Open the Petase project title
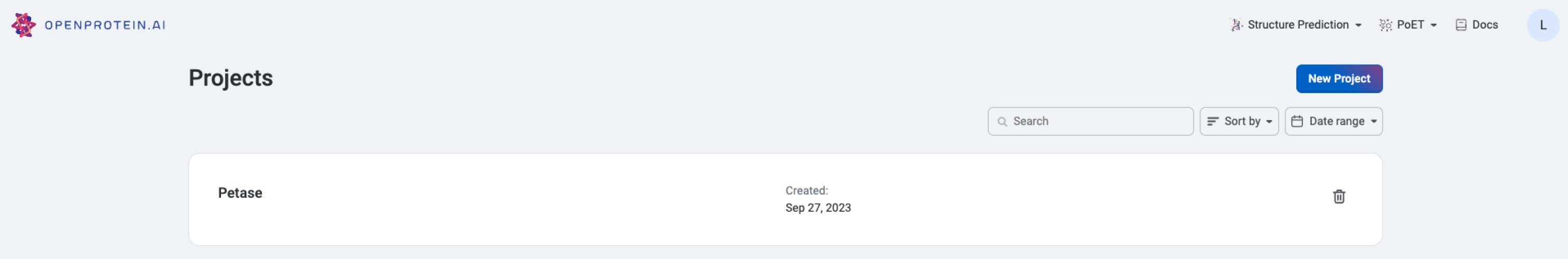Screen dimensions: 1568x259 tap(240, 193)
